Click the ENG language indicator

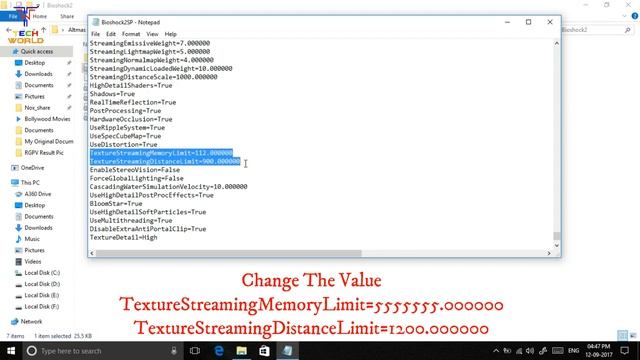(x=573, y=351)
